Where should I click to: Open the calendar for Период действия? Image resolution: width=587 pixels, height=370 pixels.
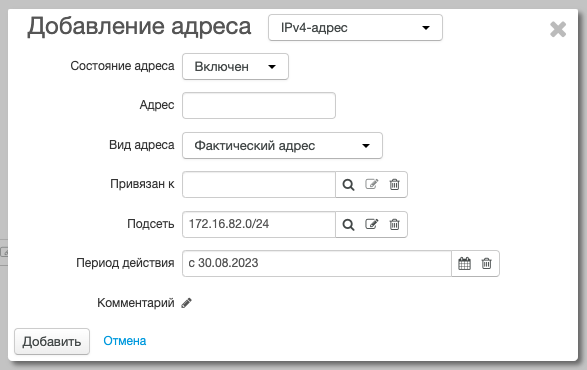click(x=464, y=263)
